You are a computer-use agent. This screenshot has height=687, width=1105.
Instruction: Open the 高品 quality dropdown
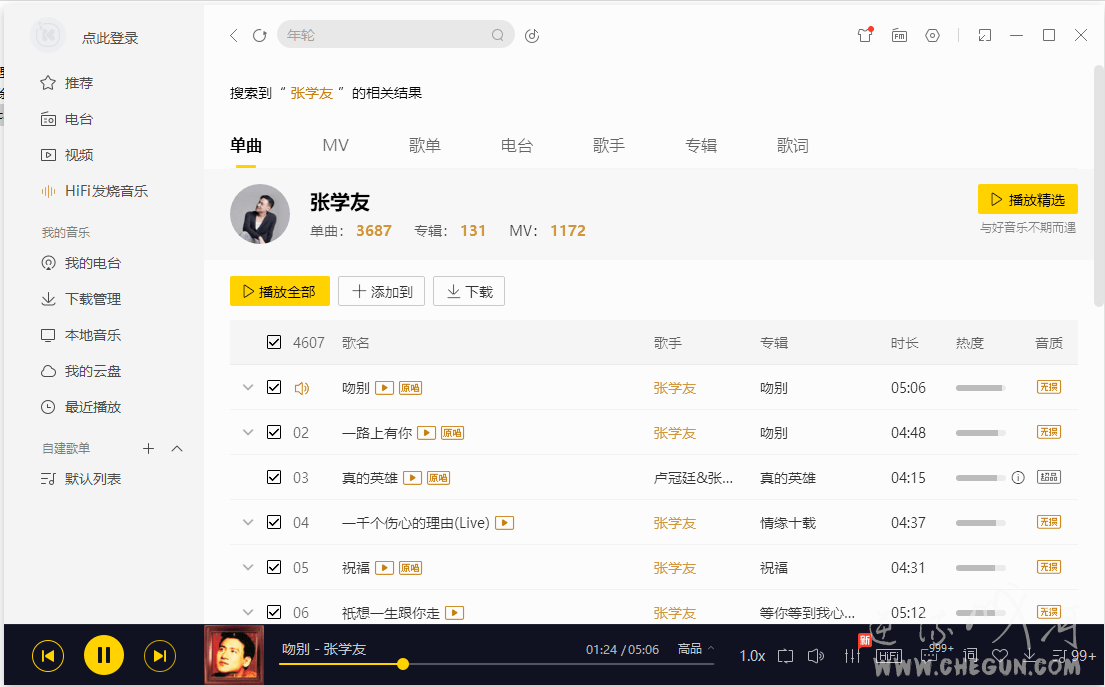[x=696, y=649]
